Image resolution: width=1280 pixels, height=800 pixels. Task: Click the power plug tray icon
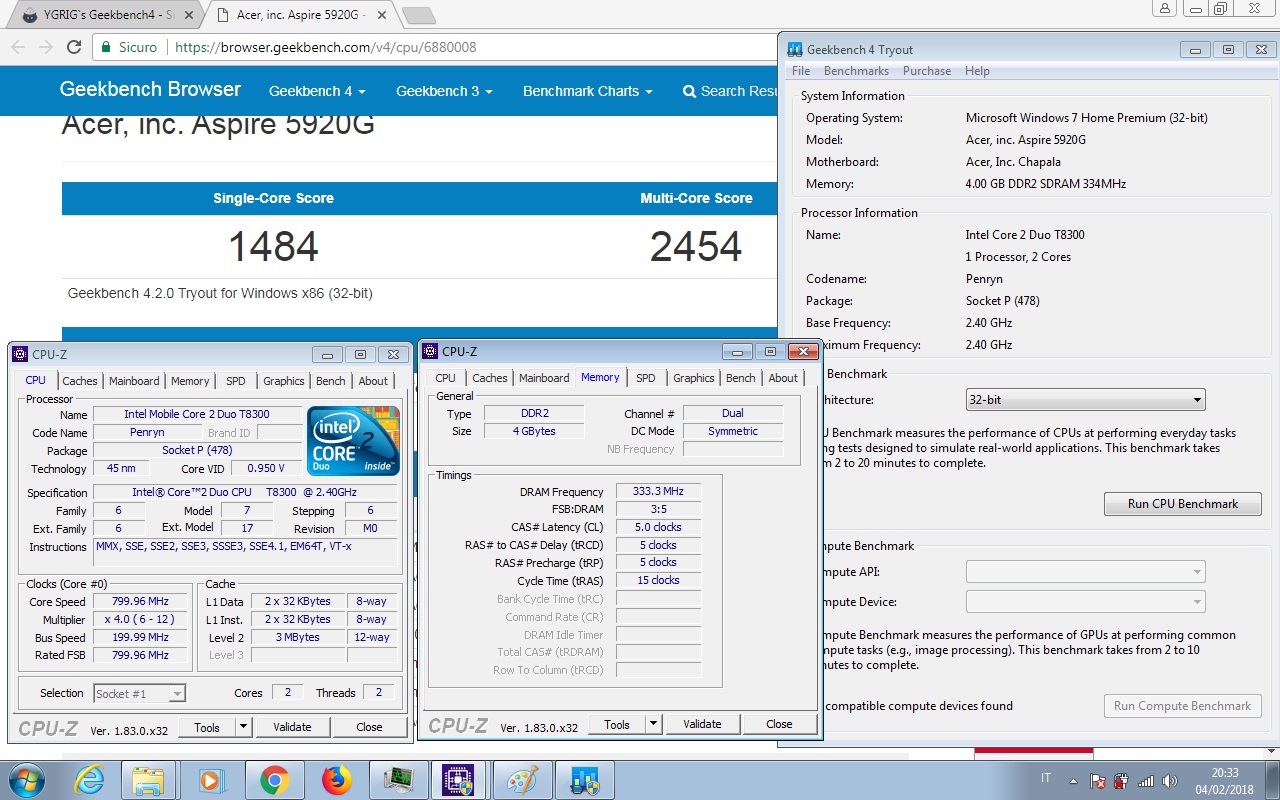(x=1122, y=781)
